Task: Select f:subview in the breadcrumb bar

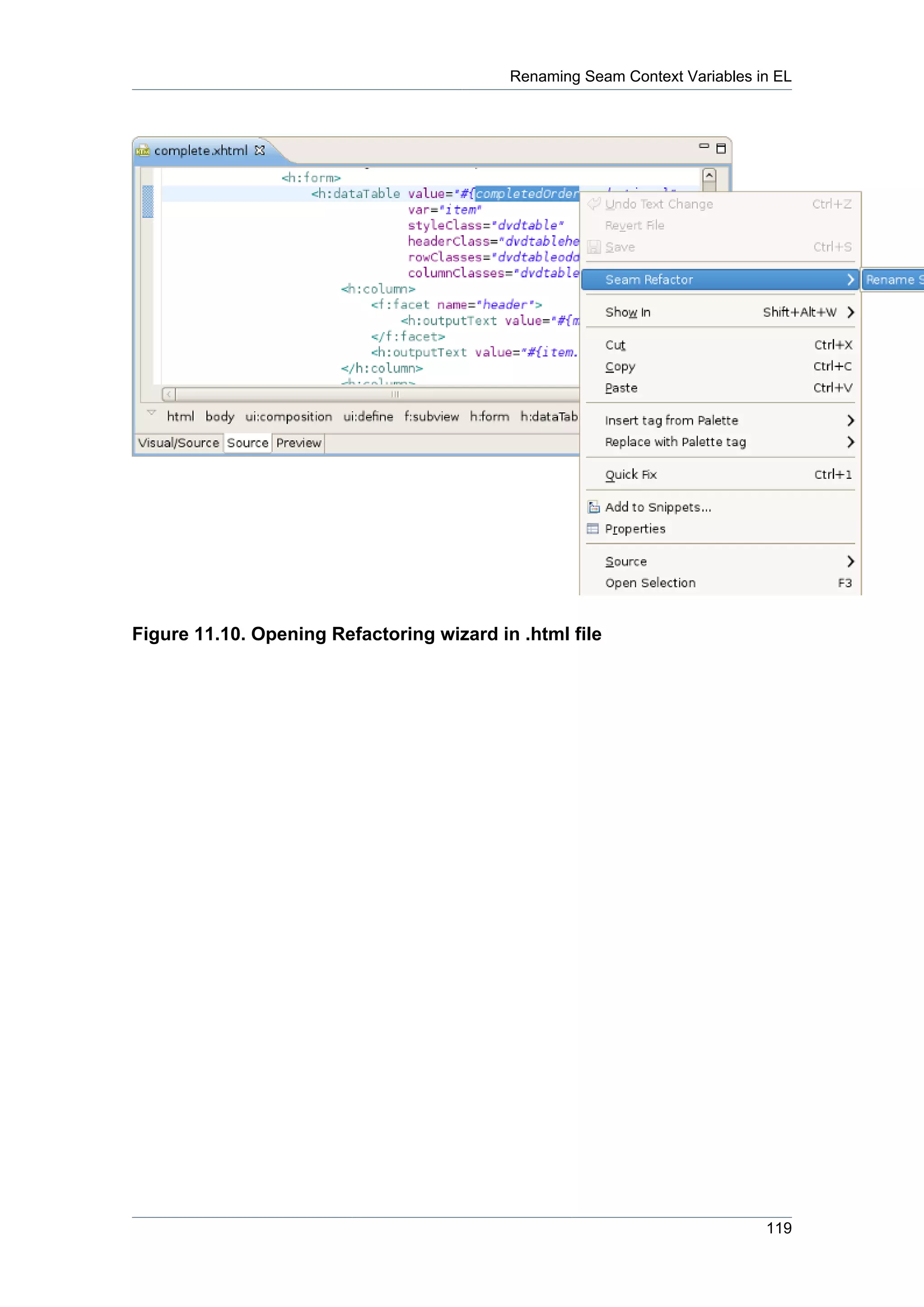Action: [431, 416]
